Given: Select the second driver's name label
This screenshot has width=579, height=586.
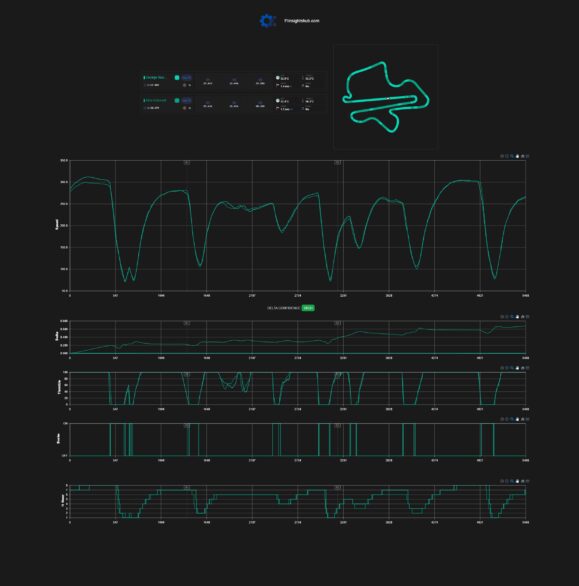Looking at the screenshot, I should (155, 101).
